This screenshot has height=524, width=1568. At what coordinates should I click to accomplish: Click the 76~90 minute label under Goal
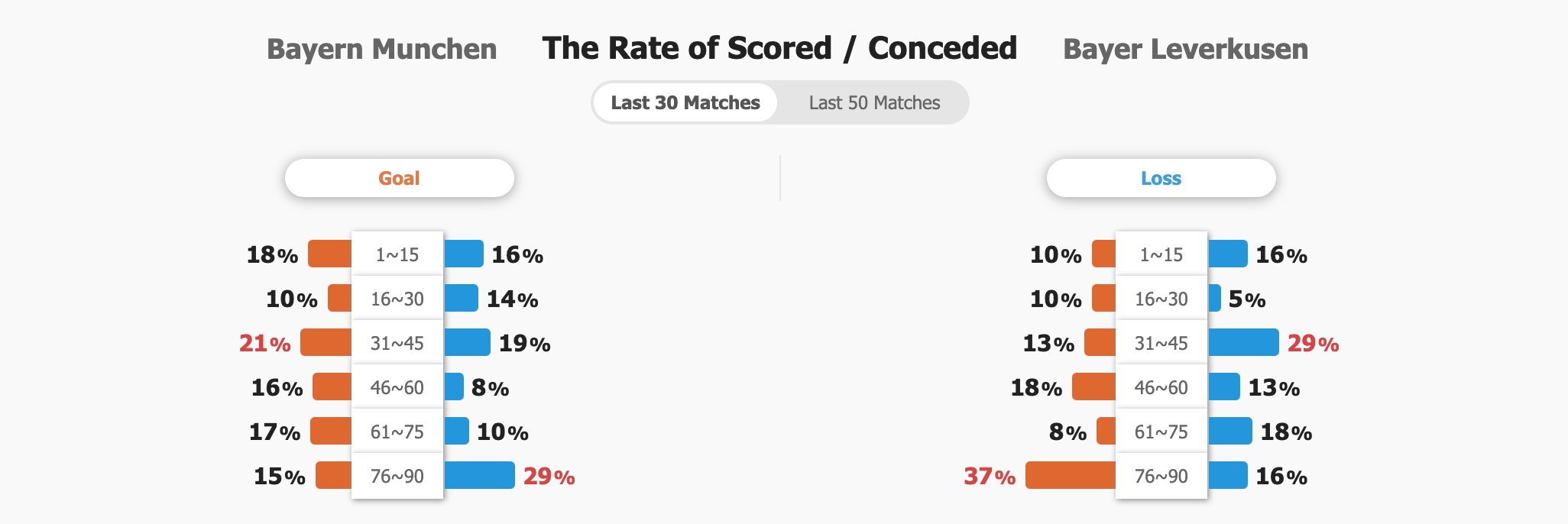397,476
